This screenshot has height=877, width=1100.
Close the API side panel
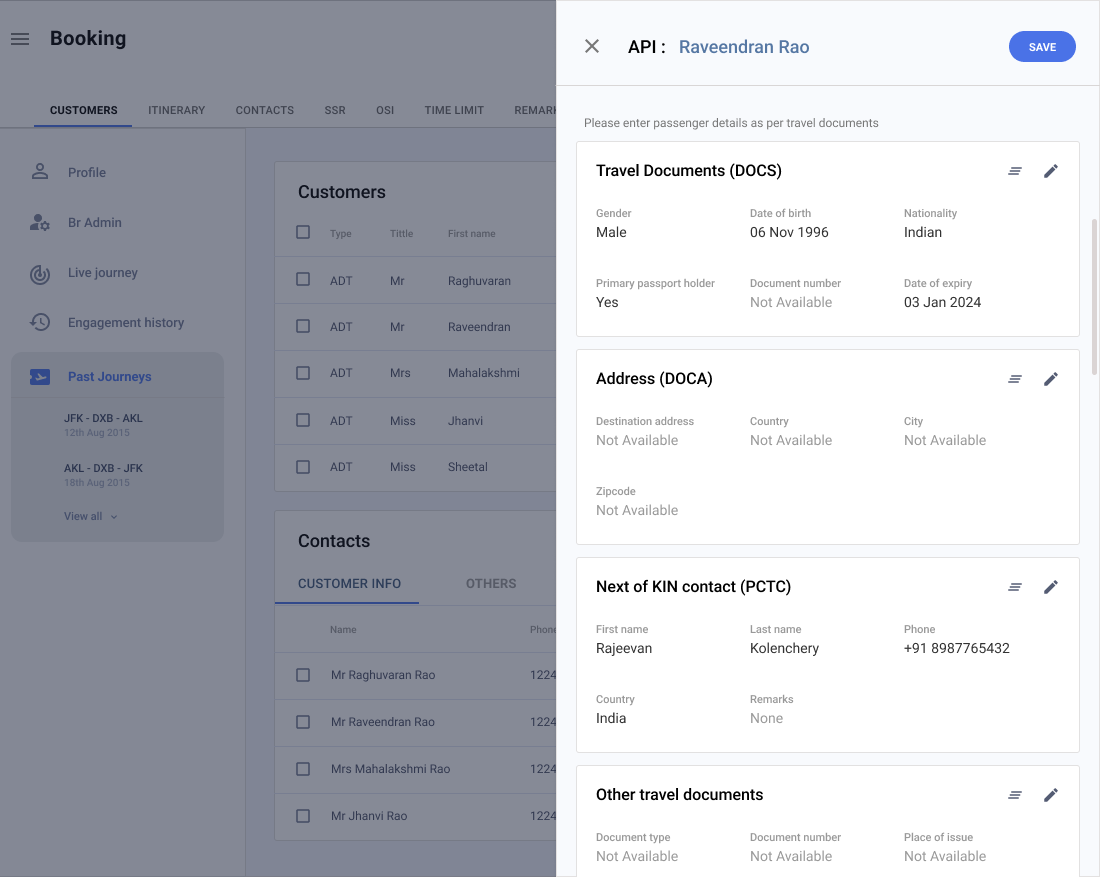592,46
